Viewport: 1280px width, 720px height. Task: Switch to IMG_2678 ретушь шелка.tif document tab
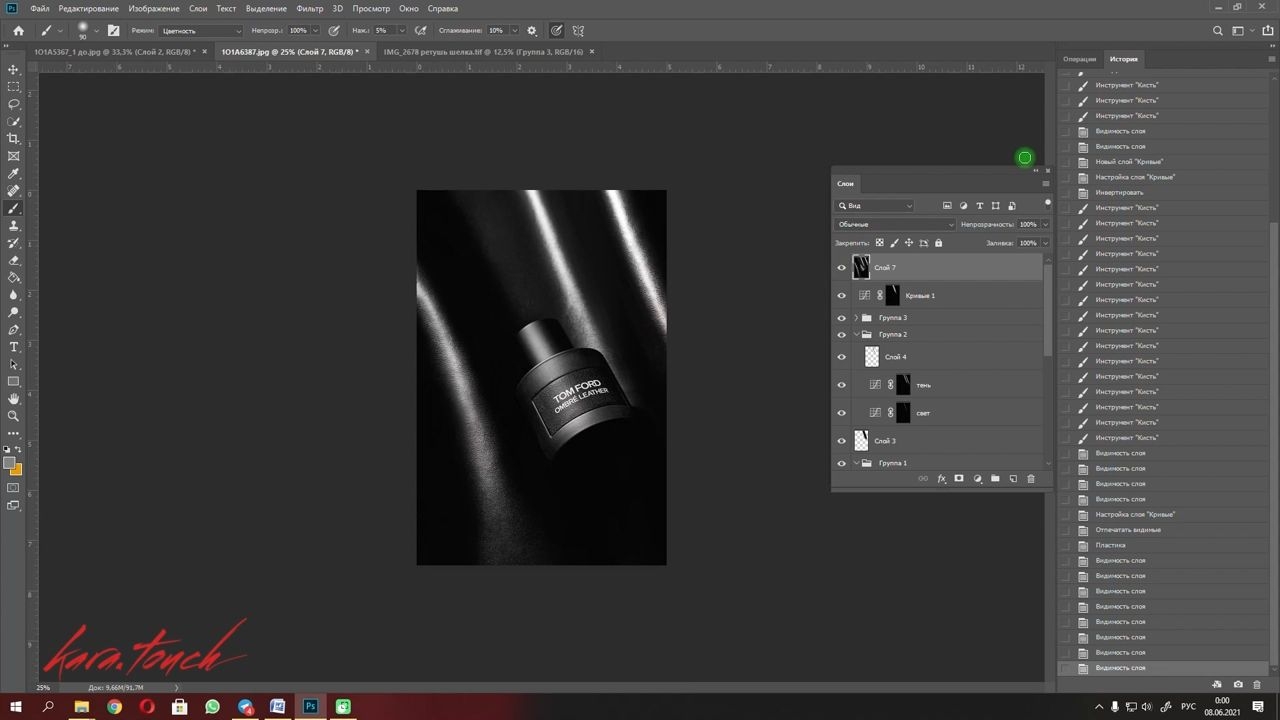coord(483,51)
